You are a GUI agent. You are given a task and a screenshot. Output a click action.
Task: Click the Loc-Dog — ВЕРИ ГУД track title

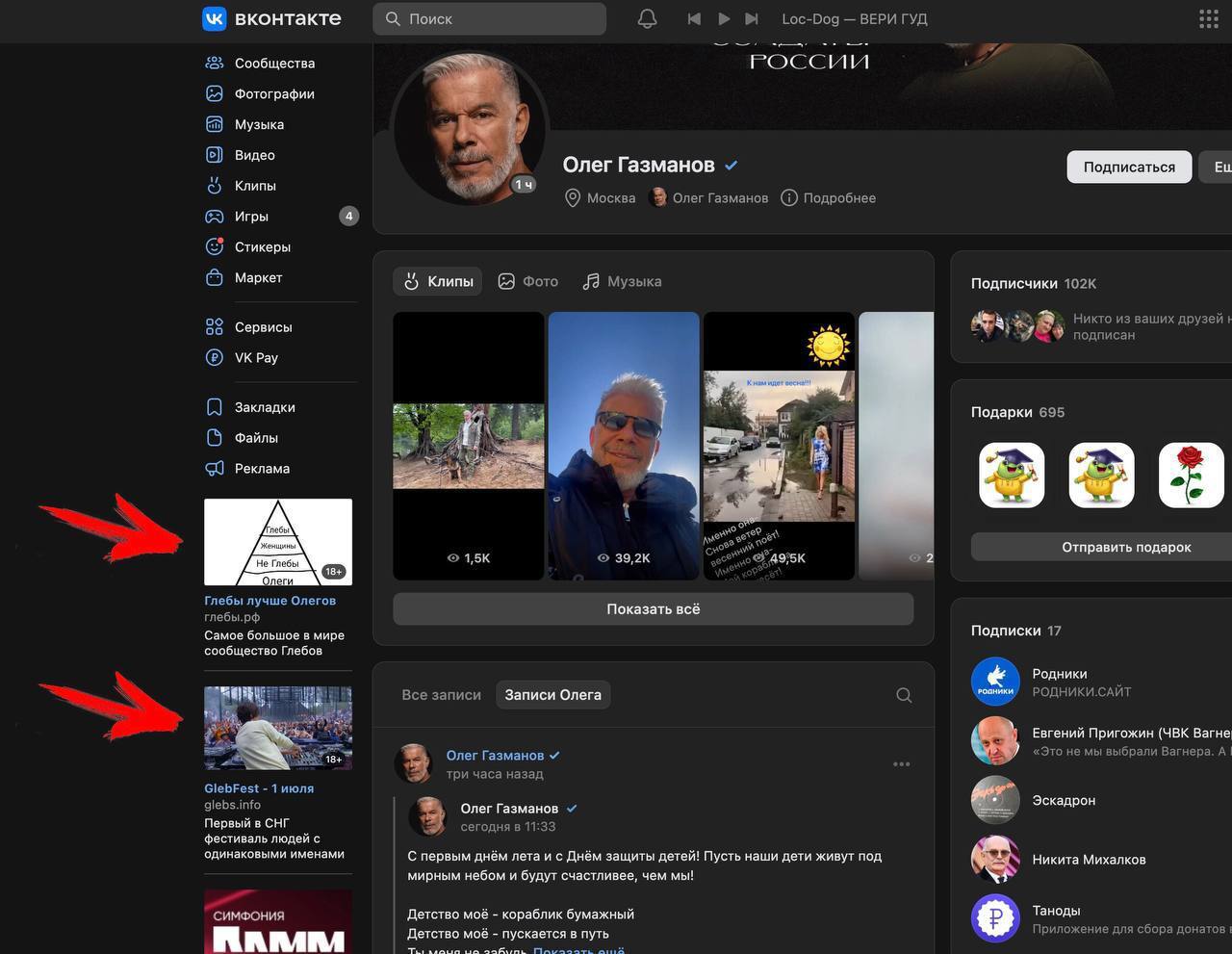pyautogui.click(x=855, y=18)
